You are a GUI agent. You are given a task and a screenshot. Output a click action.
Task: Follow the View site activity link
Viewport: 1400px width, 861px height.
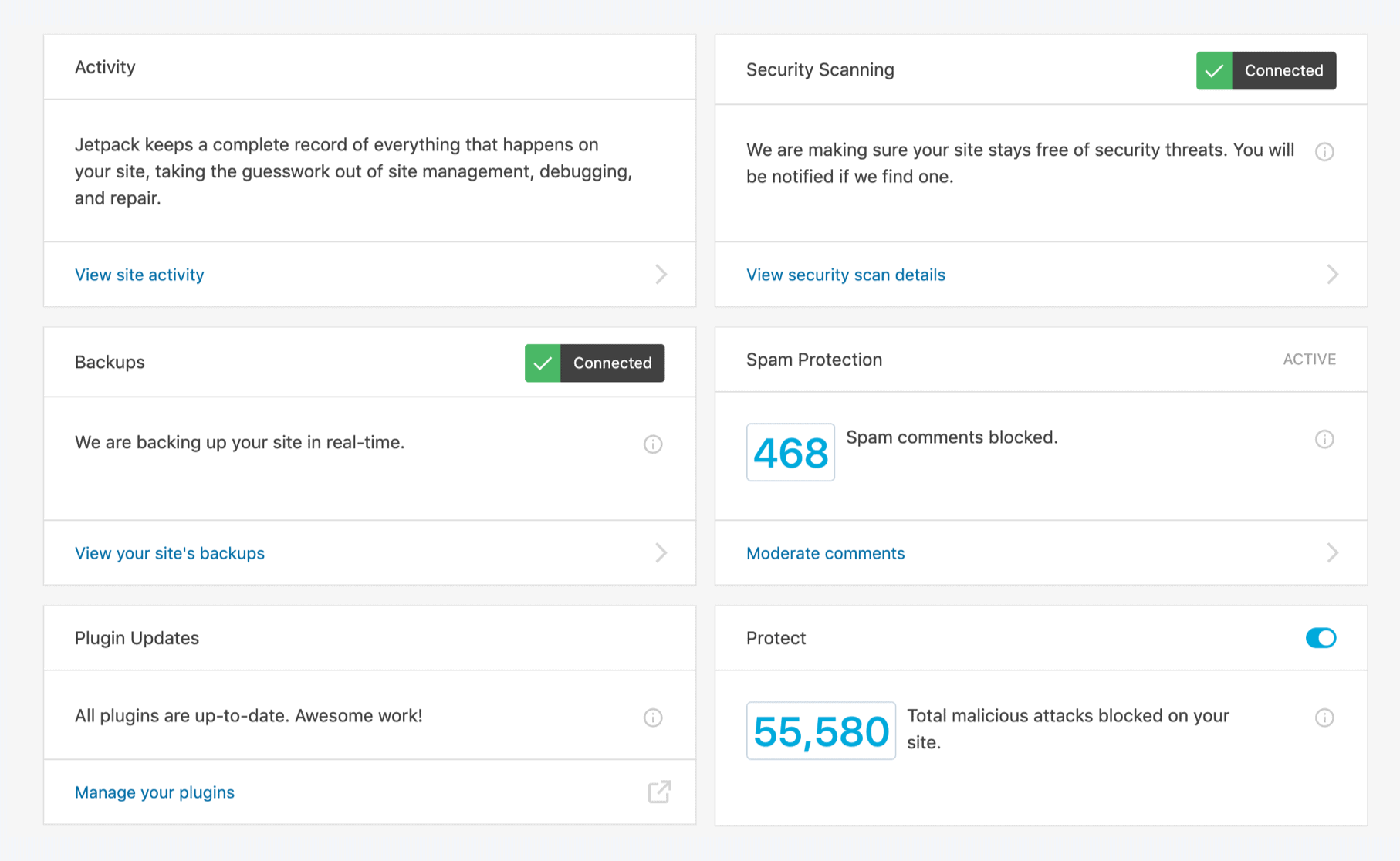(139, 275)
